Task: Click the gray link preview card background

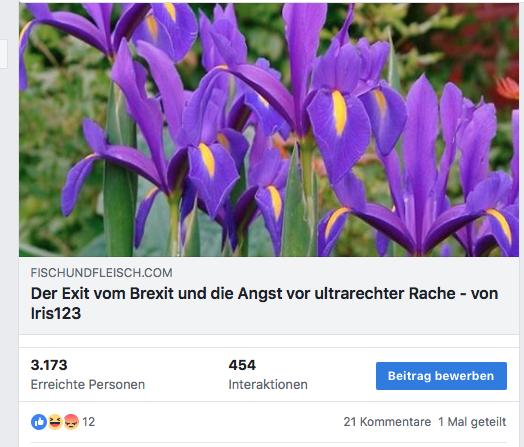Action: tap(269, 296)
